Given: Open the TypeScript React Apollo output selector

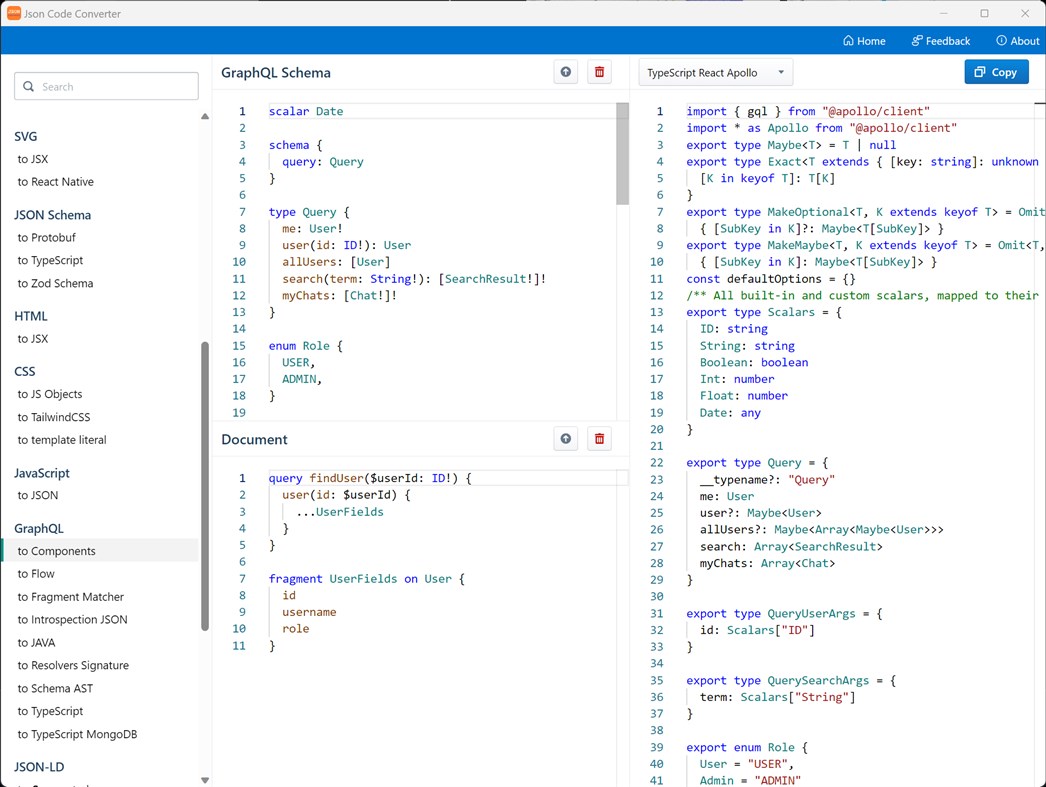Looking at the screenshot, I should tap(715, 72).
